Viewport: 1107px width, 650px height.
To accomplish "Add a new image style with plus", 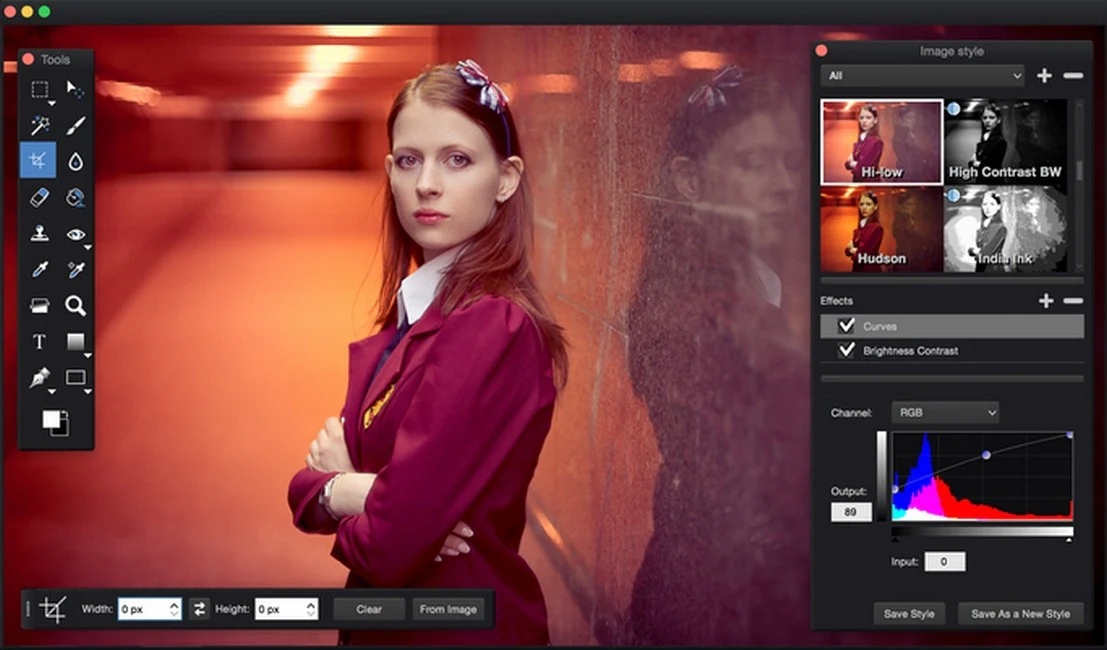I will click(1044, 76).
